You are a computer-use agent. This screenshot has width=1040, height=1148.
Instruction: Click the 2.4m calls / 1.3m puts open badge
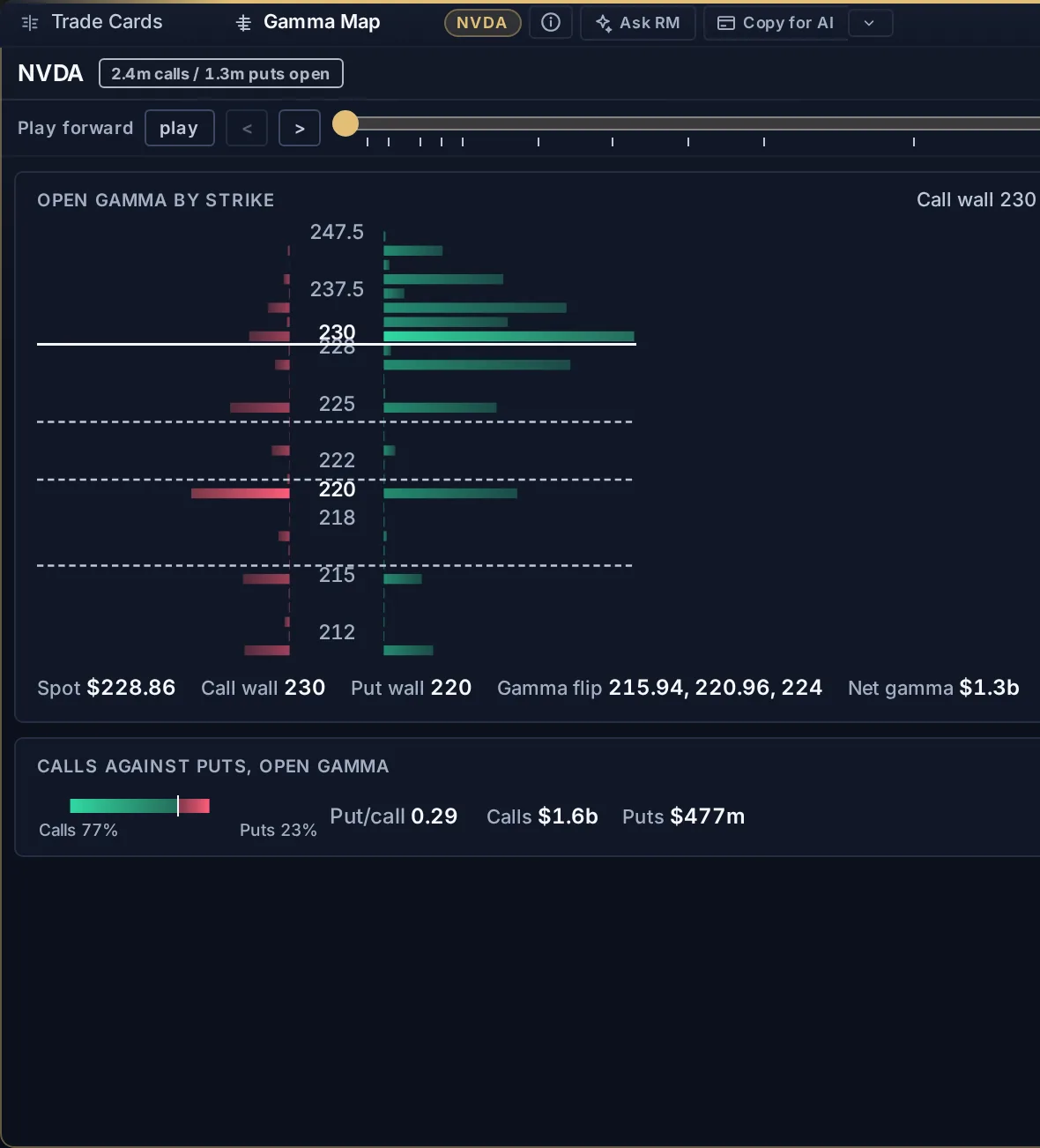pos(220,73)
